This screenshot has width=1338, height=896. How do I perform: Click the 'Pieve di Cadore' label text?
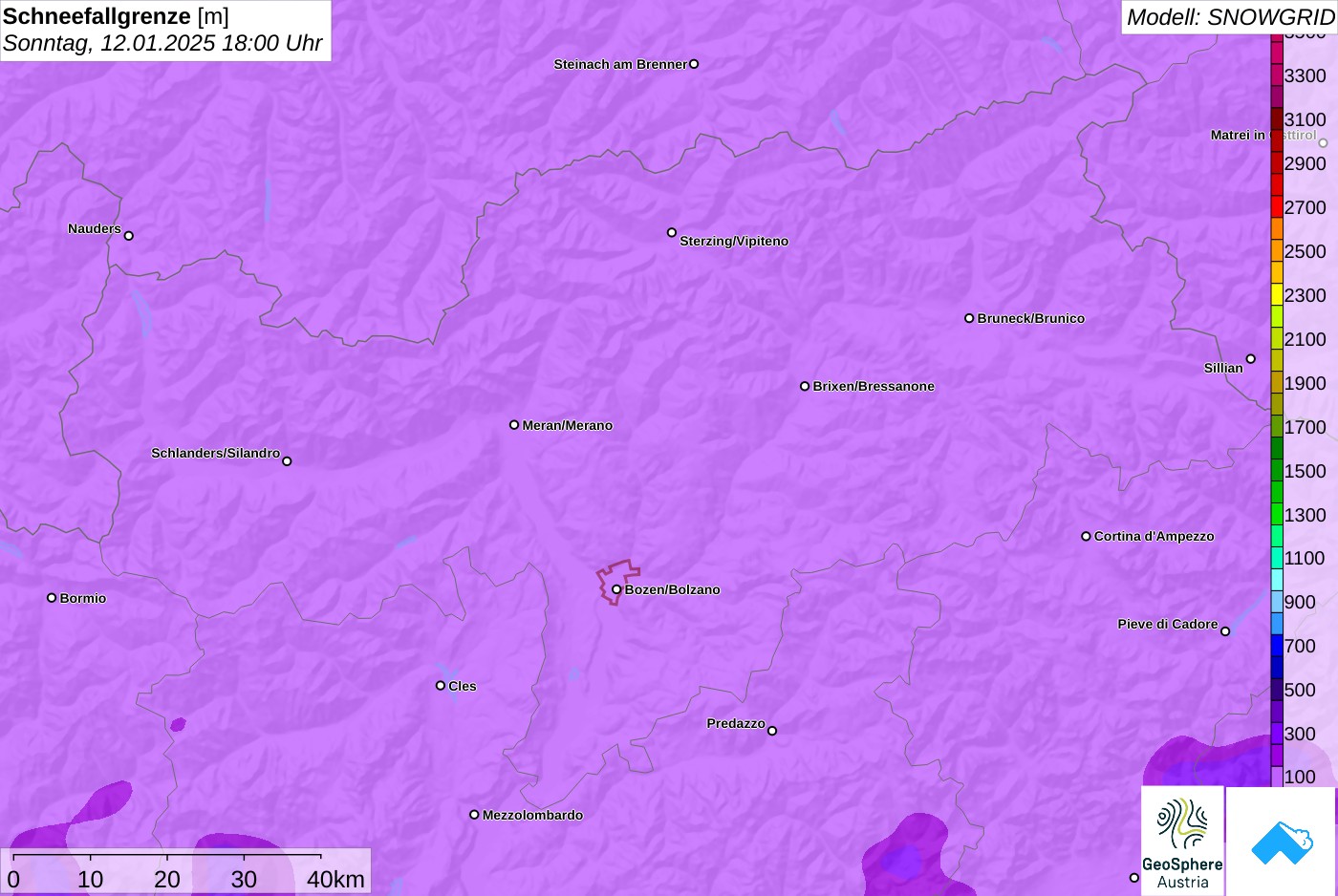click(x=1168, y=624)
